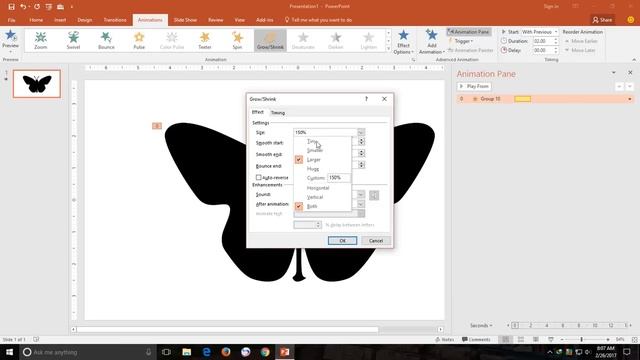Click the Save icon in title bar

pyautogui.click(x=11, y=7)
